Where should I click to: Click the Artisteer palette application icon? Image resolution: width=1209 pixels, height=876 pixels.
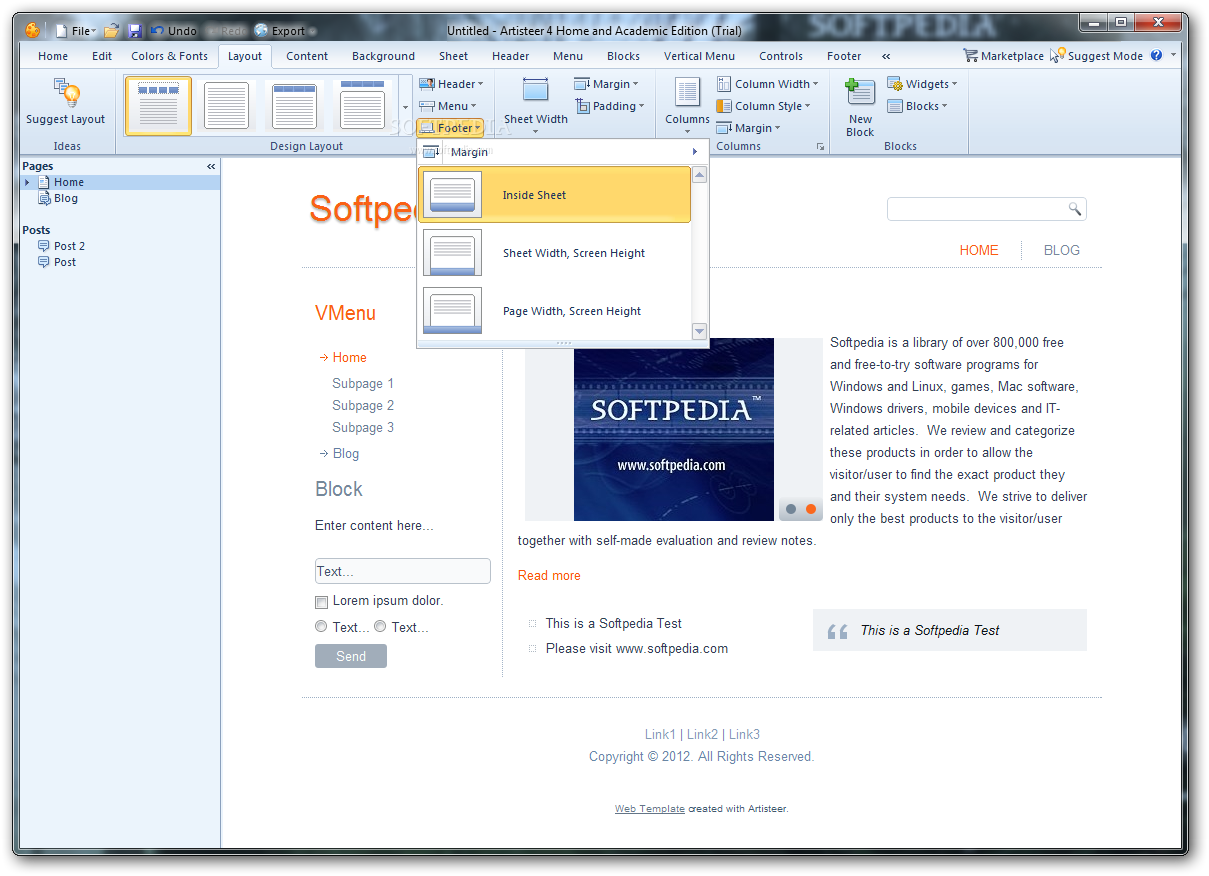point(33,30)
